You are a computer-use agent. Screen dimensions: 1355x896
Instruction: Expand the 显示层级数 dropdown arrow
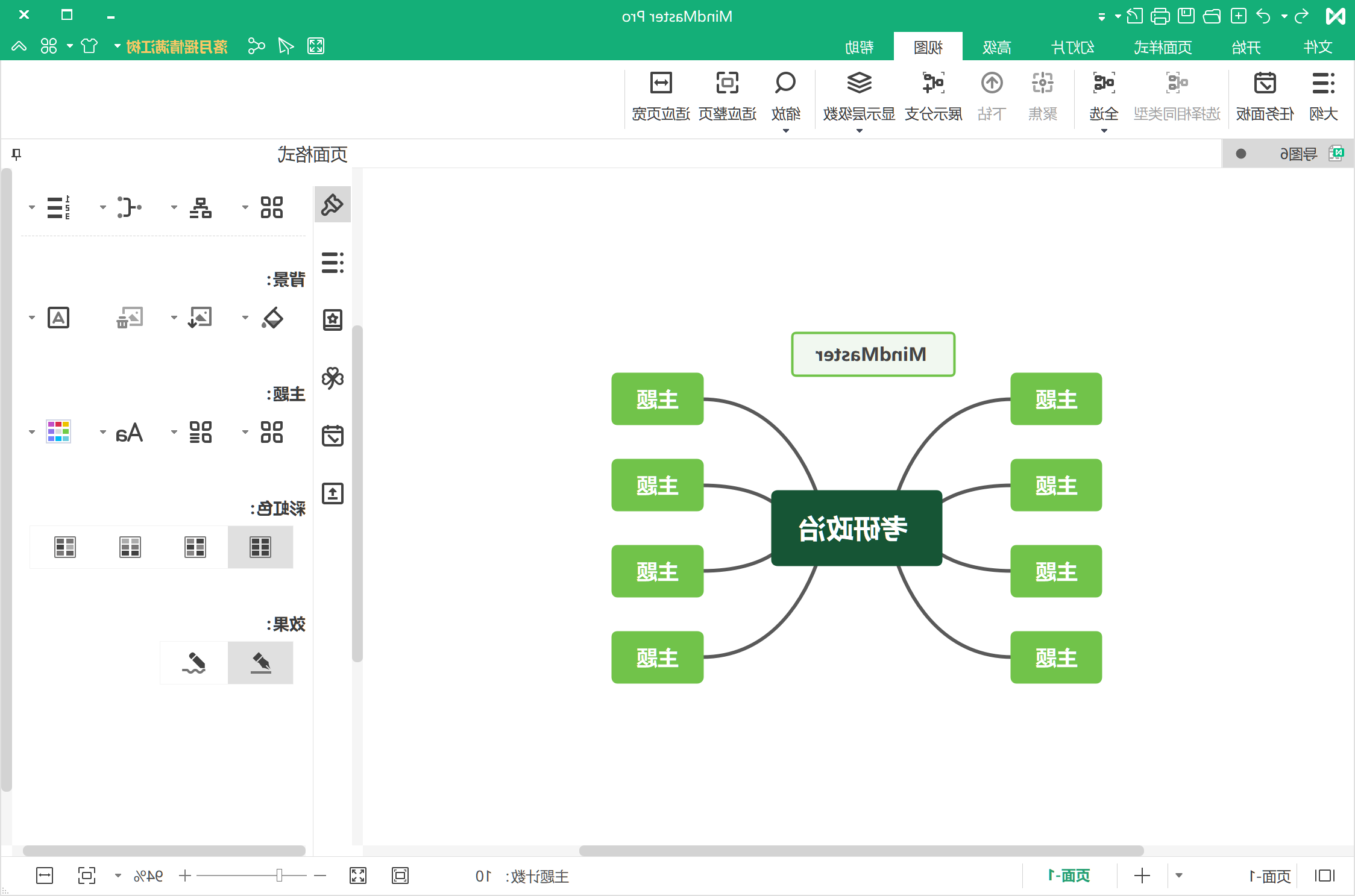click(859, 131)
